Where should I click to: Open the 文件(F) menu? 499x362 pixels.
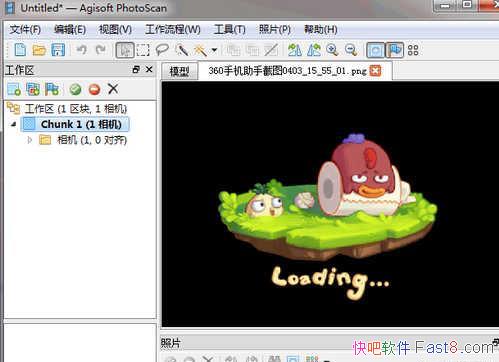25,29
